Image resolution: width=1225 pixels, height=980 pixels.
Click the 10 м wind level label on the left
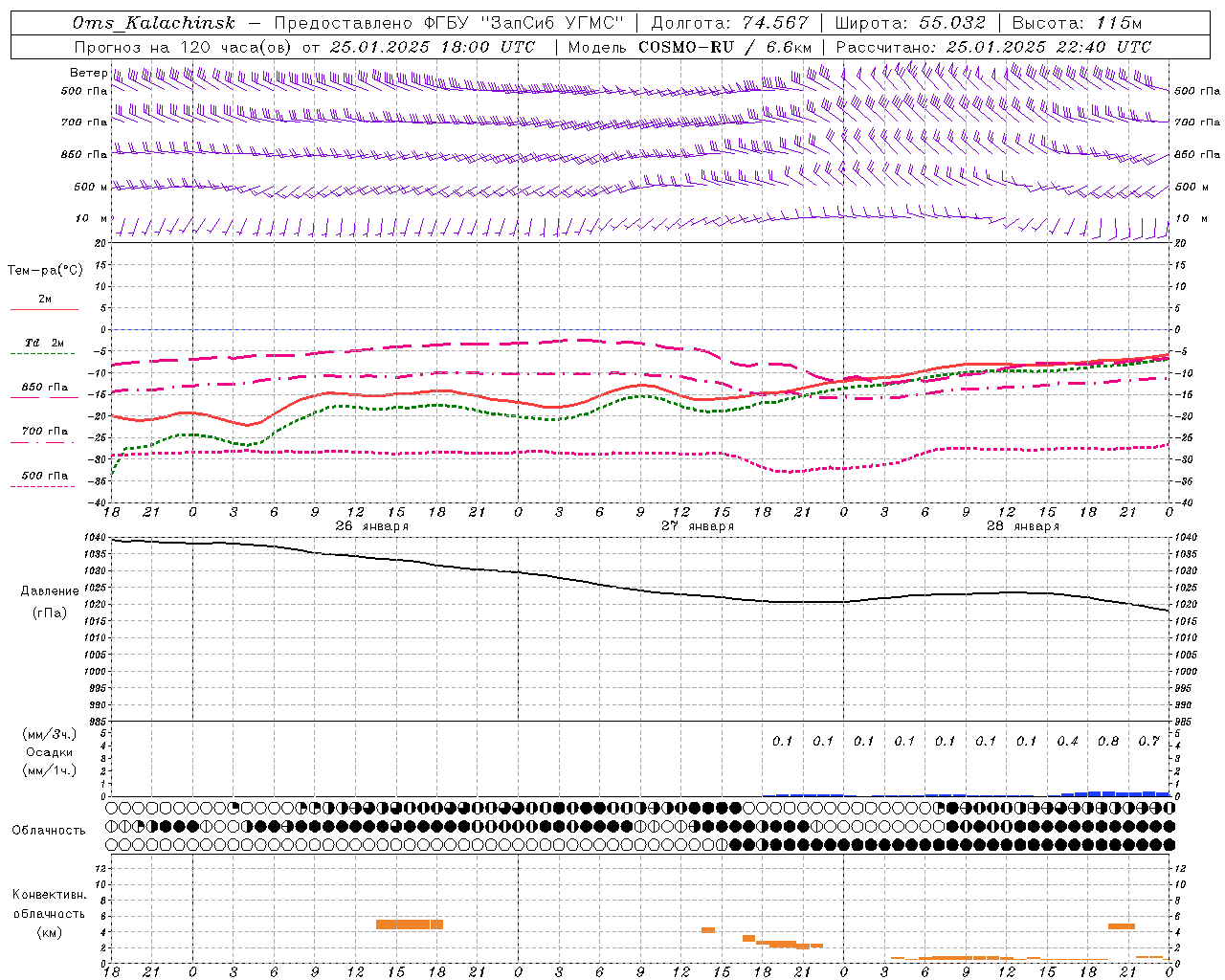tap(91, 218)
